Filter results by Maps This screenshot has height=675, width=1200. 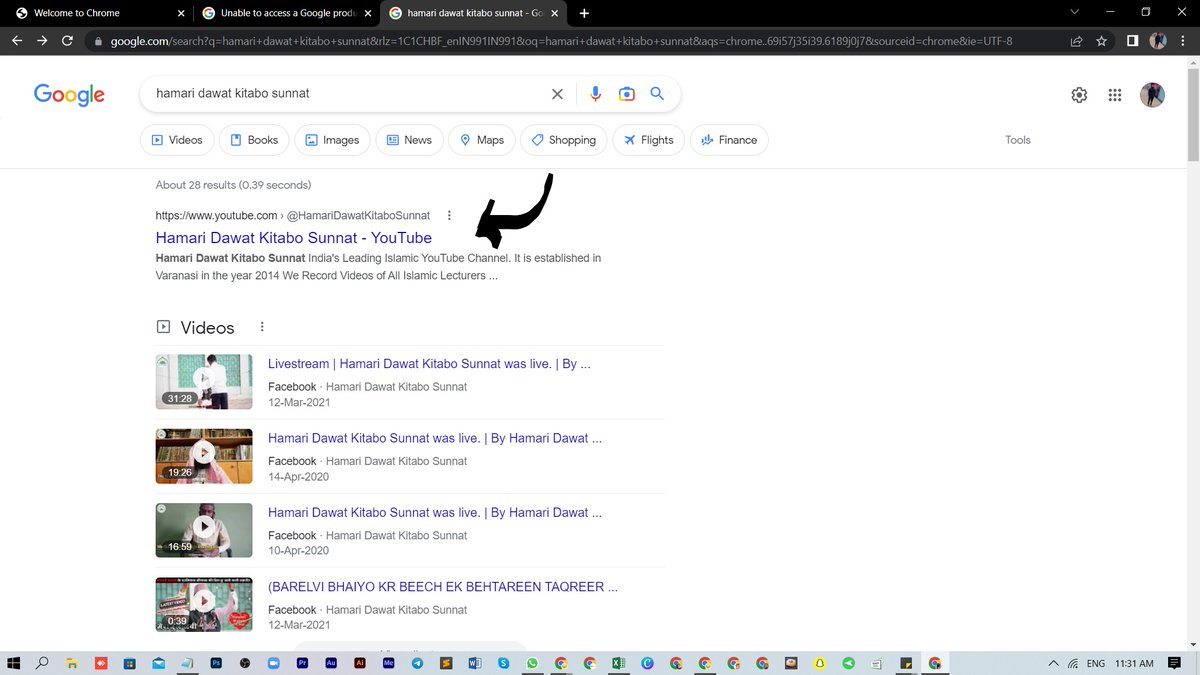tap(482, 140)
